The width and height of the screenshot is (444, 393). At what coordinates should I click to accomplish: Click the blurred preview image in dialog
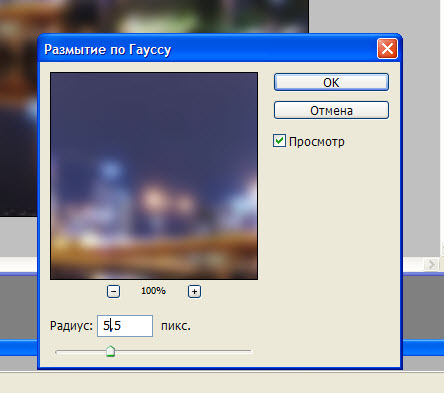154,176
